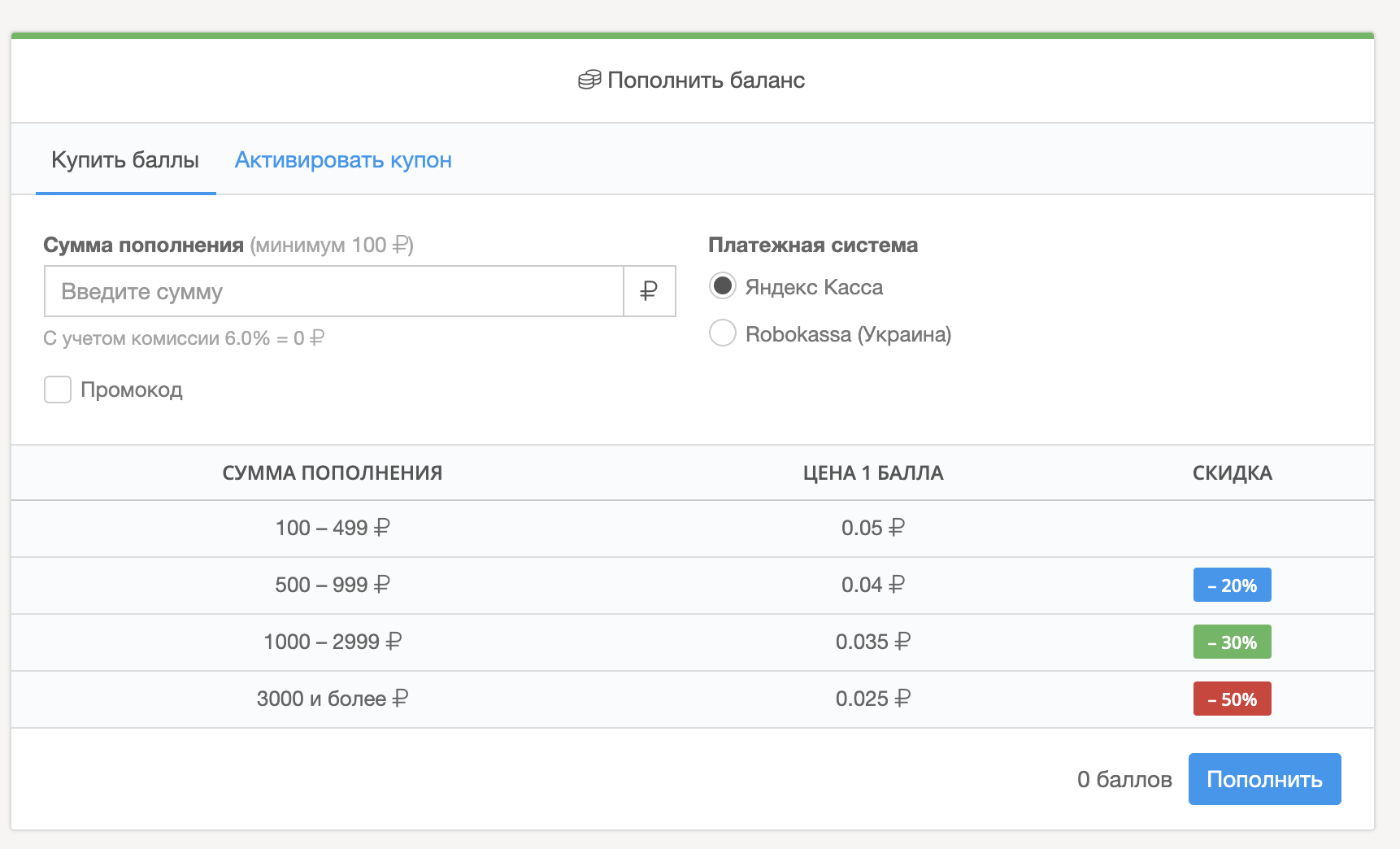Image resolution: width=1400 pixels, height=849 pixels.
Task: Click the Пополнить баланс title text
Action: [x=706, y=80]
